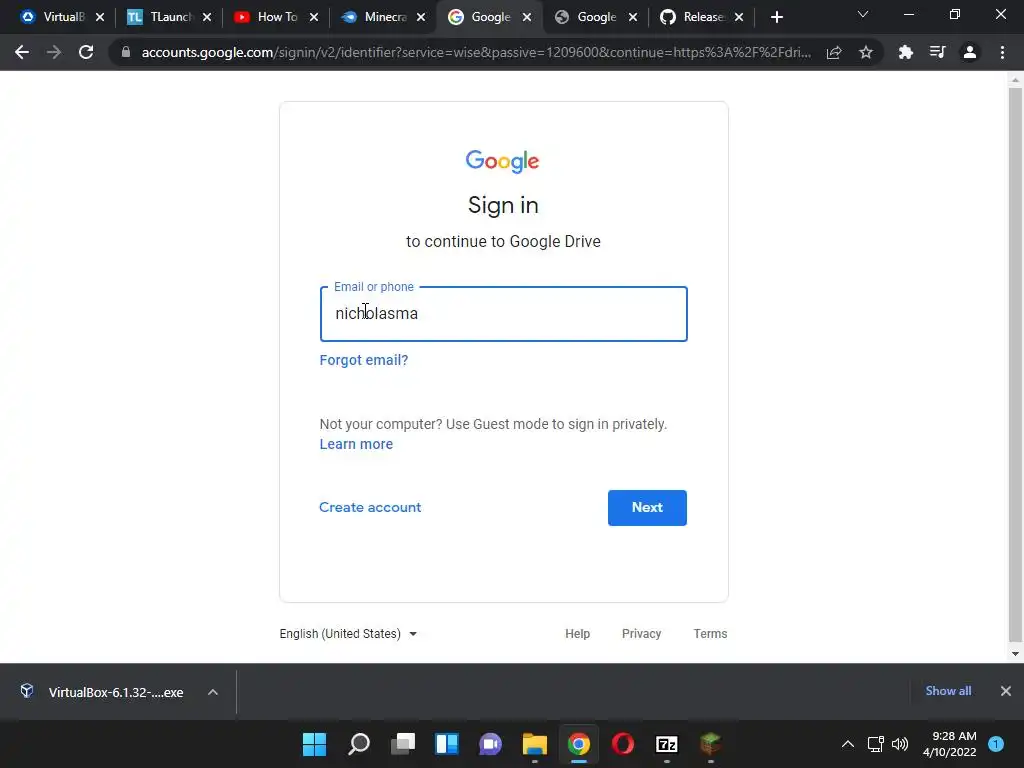Viewport: 1024px width, 768px height.
Task: Open the Minecraft block taskbar icon
Action: 711,744
